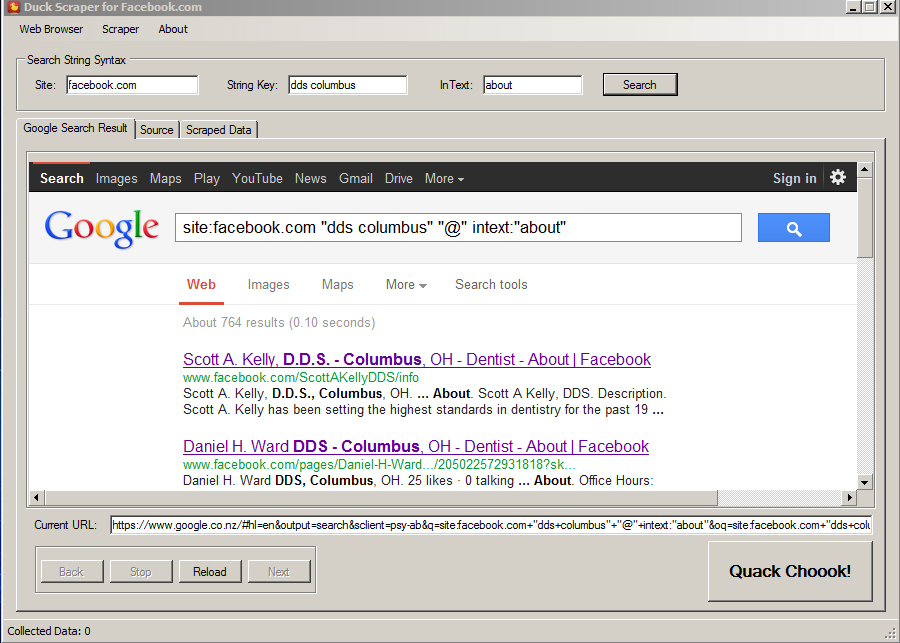The width and height of the screenshot is (900, 643).
Task: Click Search in Google top bar
Action: [x=62, y=179]
